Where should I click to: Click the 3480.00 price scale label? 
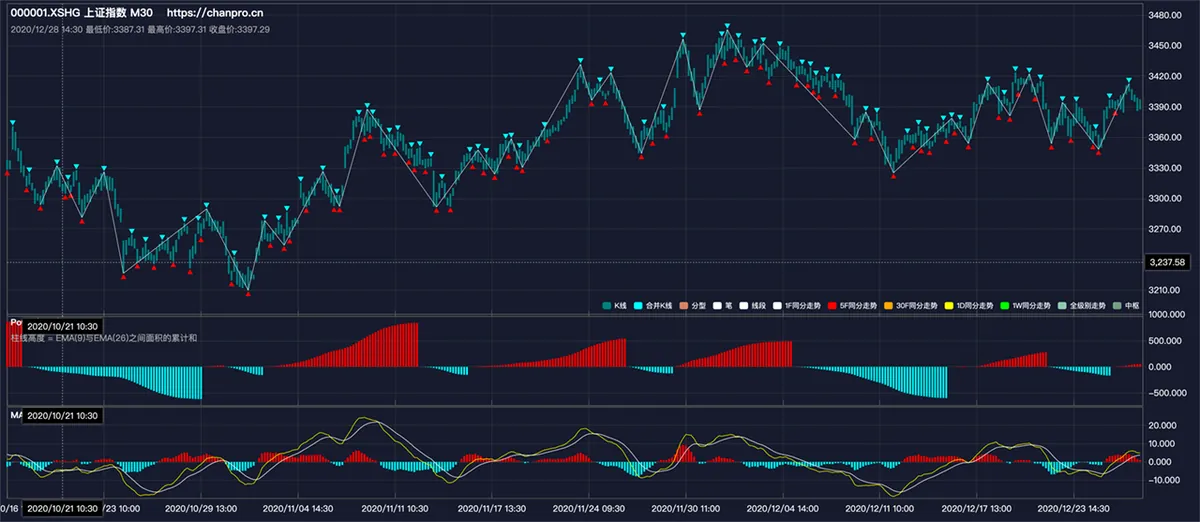point(1166,15)
